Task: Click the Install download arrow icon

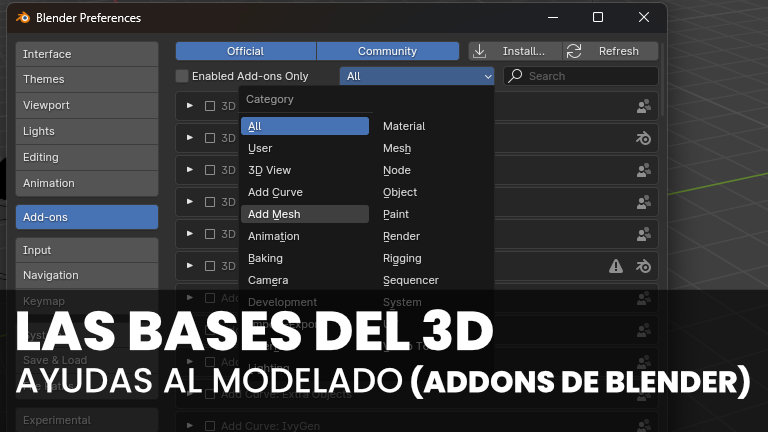Action: [480, 51]
